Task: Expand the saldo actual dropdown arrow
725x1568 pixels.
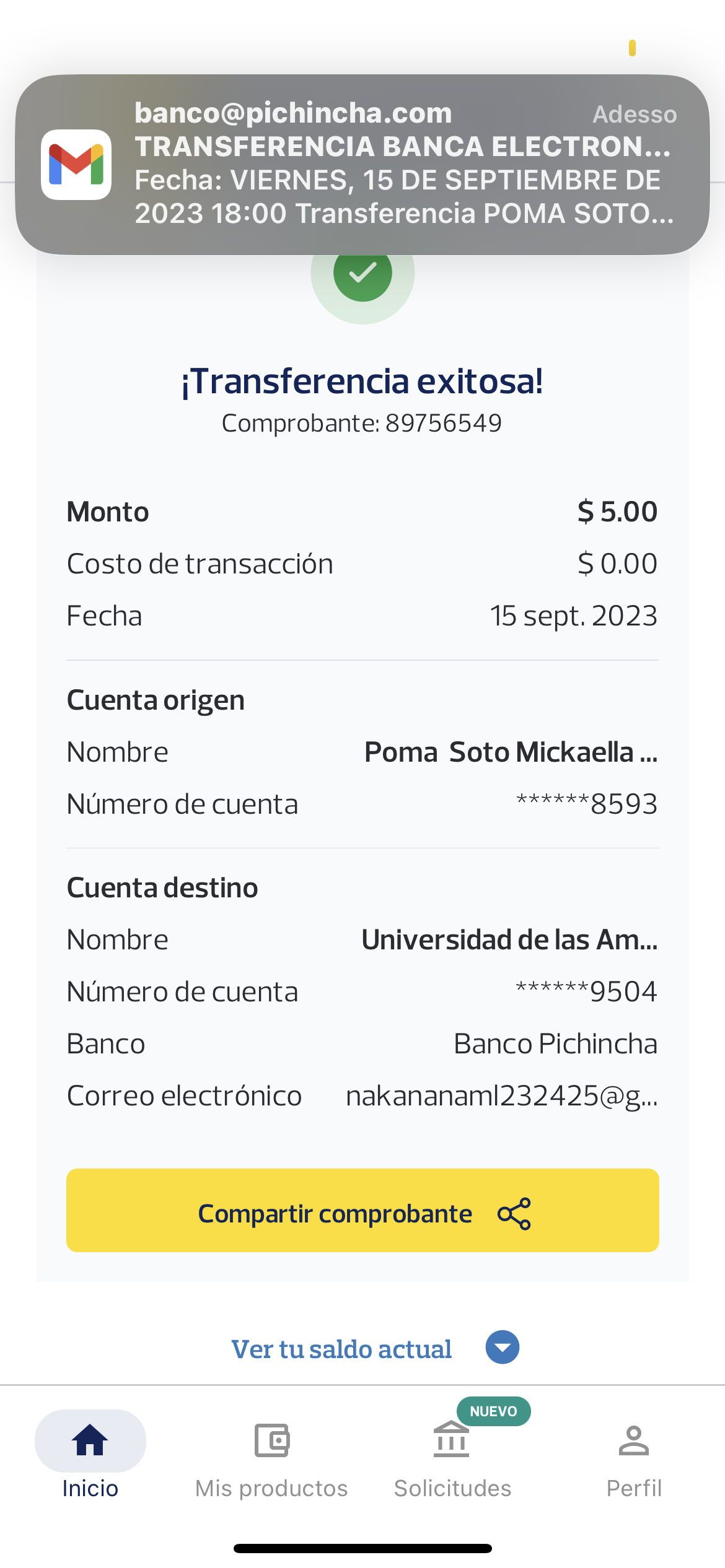Action: coord(502,1347)
